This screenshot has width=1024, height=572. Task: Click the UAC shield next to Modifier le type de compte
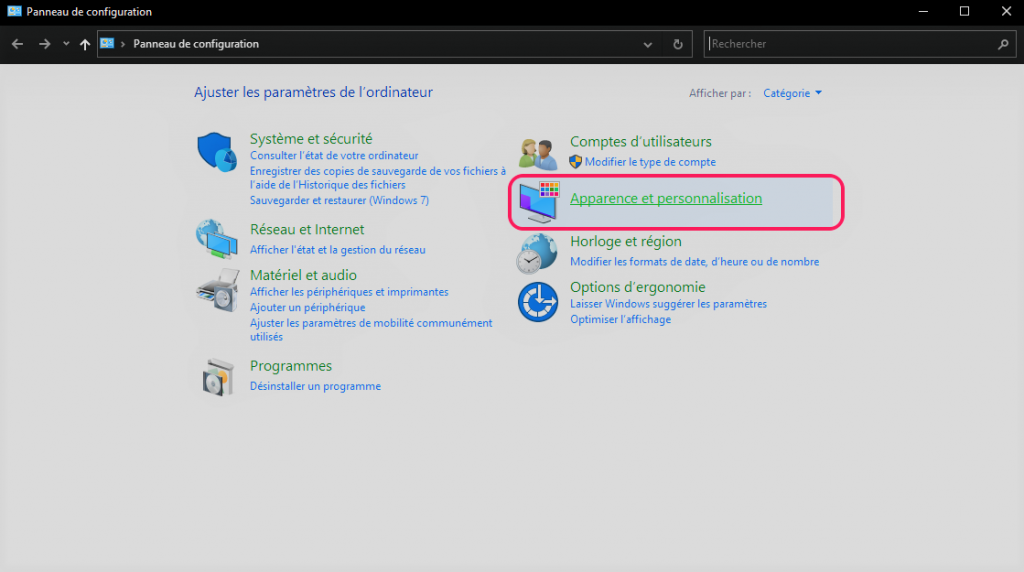pyautogui.click(x=575, y=161)
